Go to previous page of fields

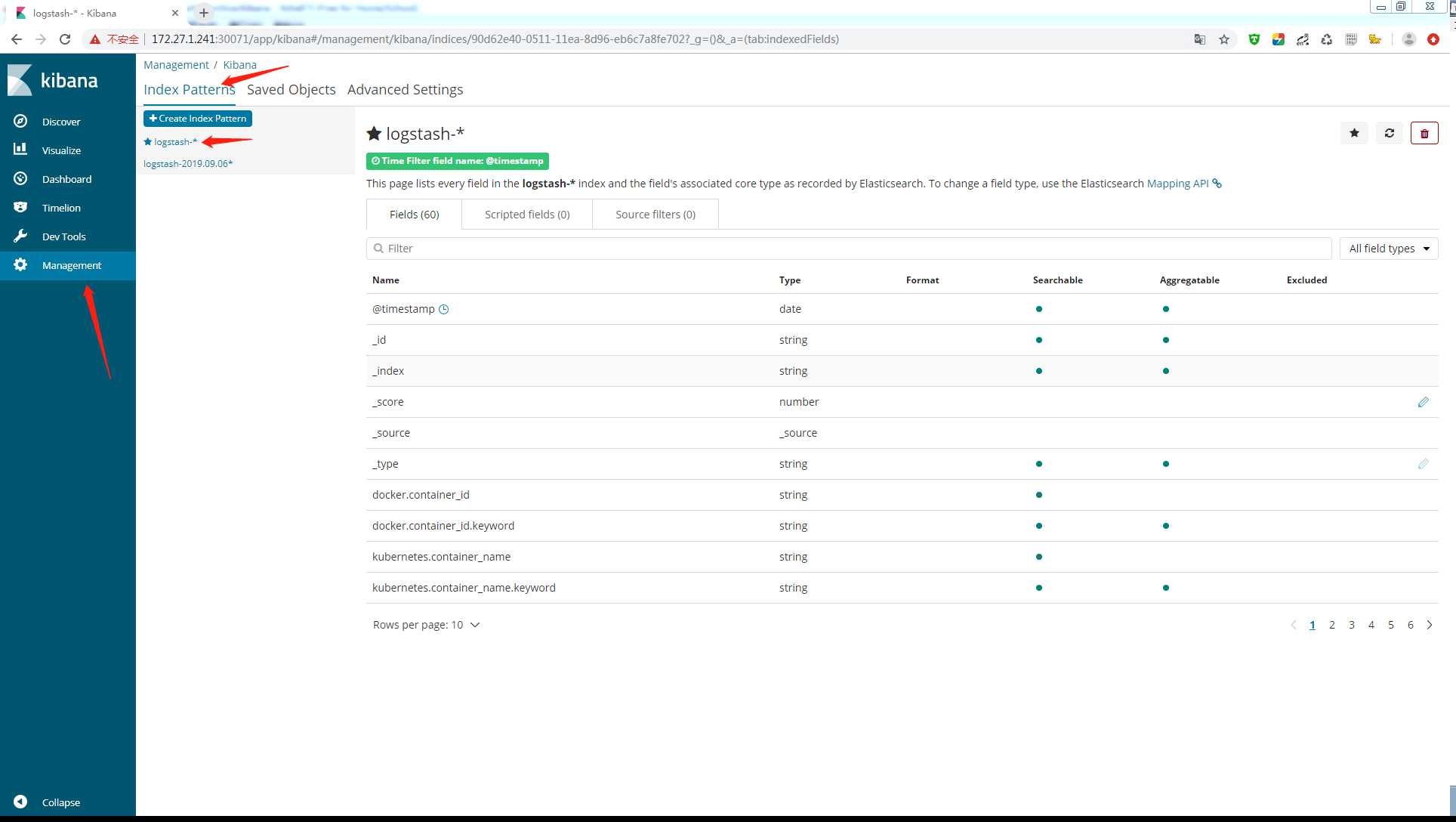tap(1293, 625)
